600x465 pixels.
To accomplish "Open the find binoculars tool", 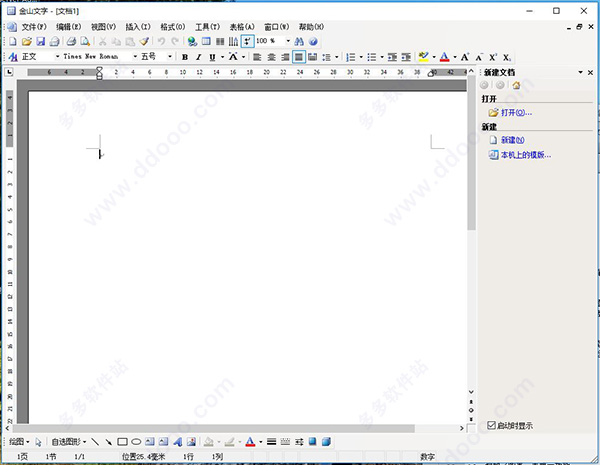I will click(299, 41).
